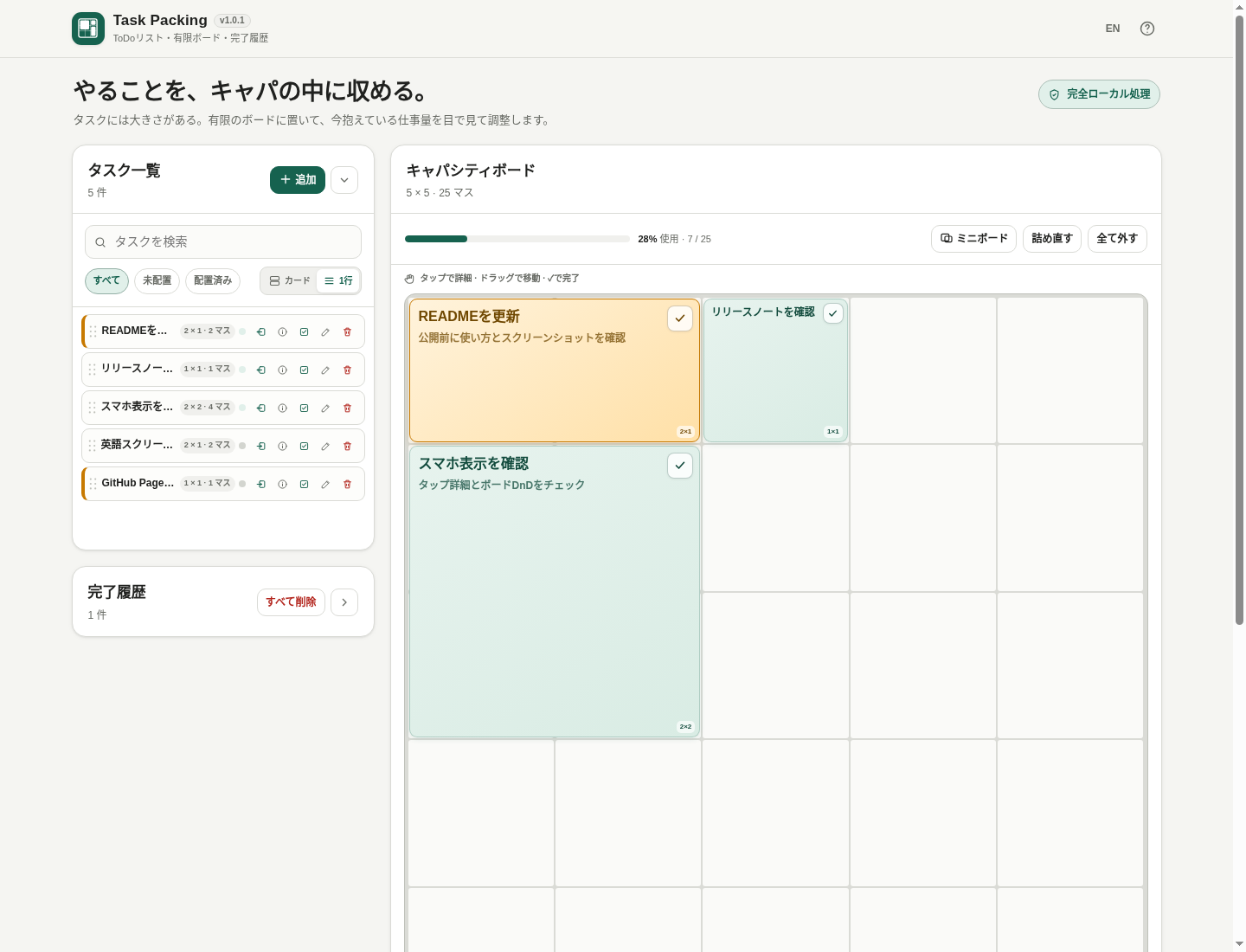Click the place/remove icon for READMEを… task
This screenshot has width=1246, height=952.
coord(260,331)
